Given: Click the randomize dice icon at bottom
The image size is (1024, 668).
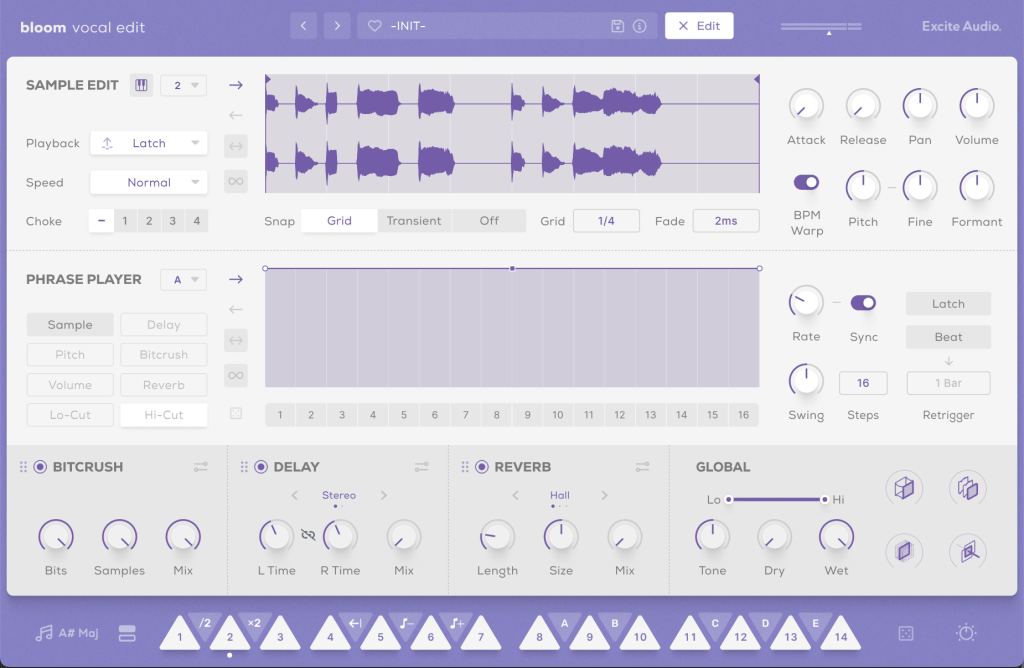Looking at the screenshot, I should tap(904, 634).
